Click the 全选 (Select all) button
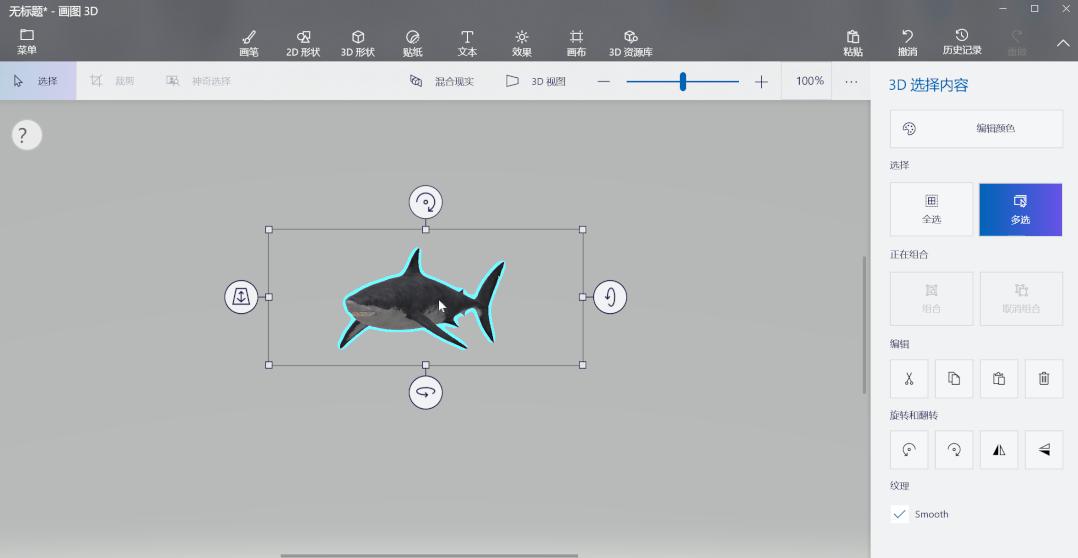This screenshot has height=558, width=1078. (931, 209)
